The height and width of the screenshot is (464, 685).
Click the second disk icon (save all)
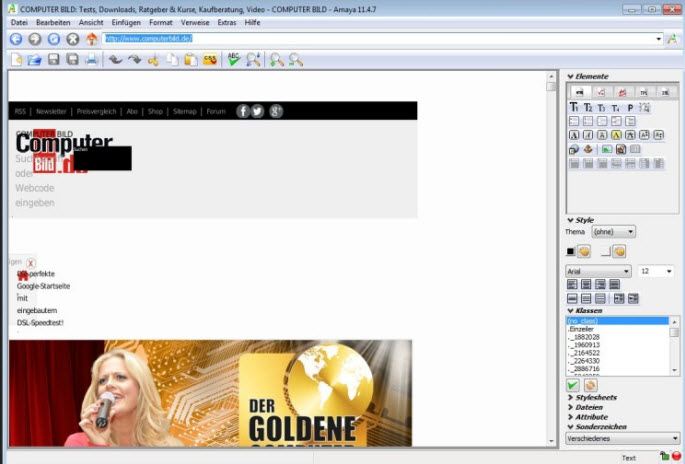[x=72, y=59]
